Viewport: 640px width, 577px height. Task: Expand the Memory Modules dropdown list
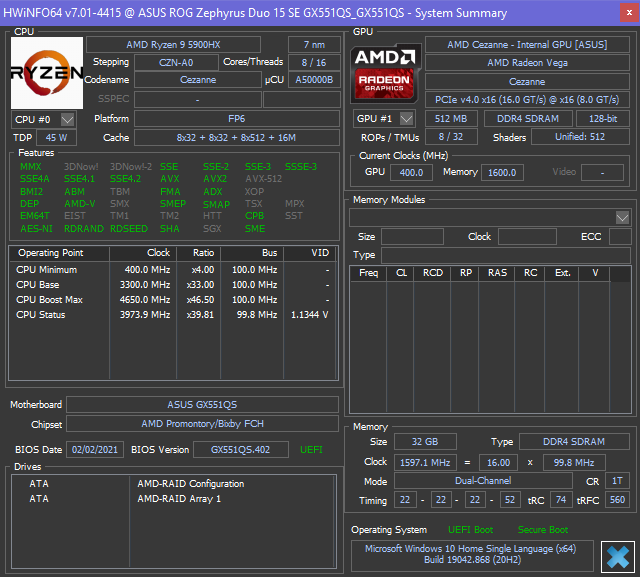pos(622,217)
